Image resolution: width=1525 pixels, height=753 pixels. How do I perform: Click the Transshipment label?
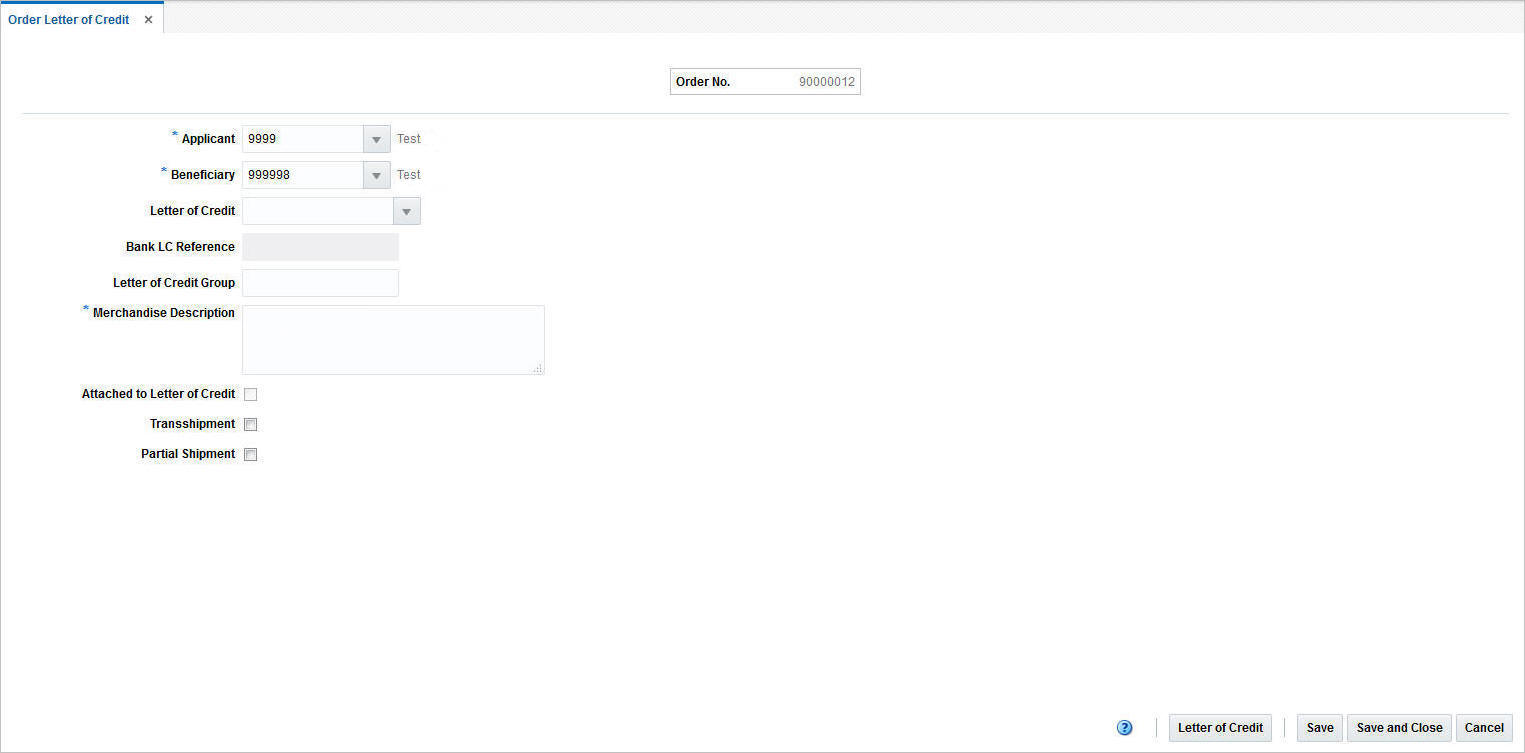click(x=193, y=424)
